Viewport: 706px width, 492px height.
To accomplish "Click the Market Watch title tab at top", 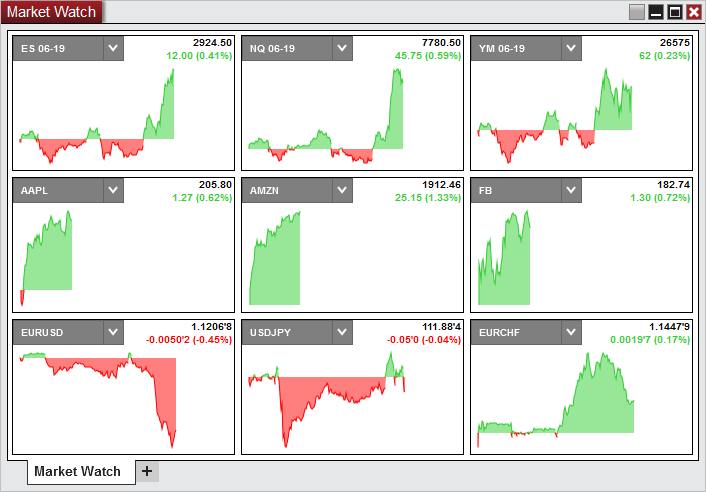I will (52, 12).
